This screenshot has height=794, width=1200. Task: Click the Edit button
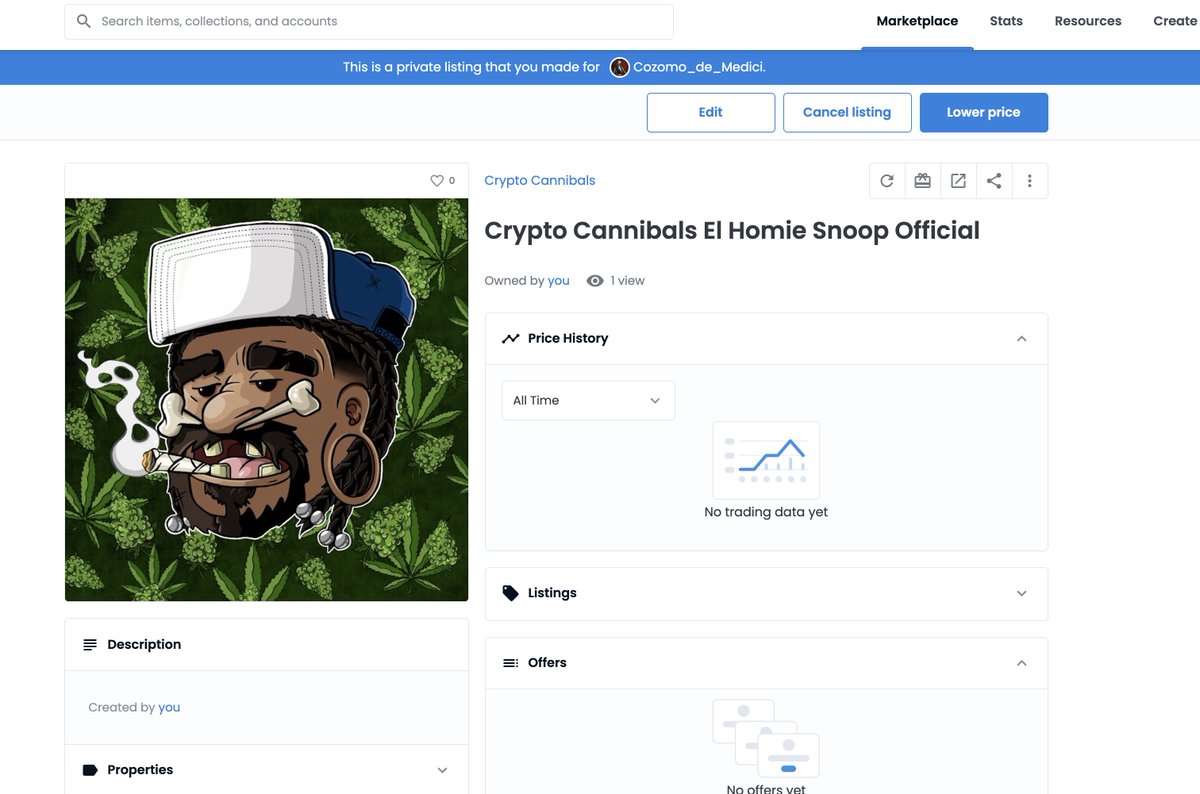point(711,112)
